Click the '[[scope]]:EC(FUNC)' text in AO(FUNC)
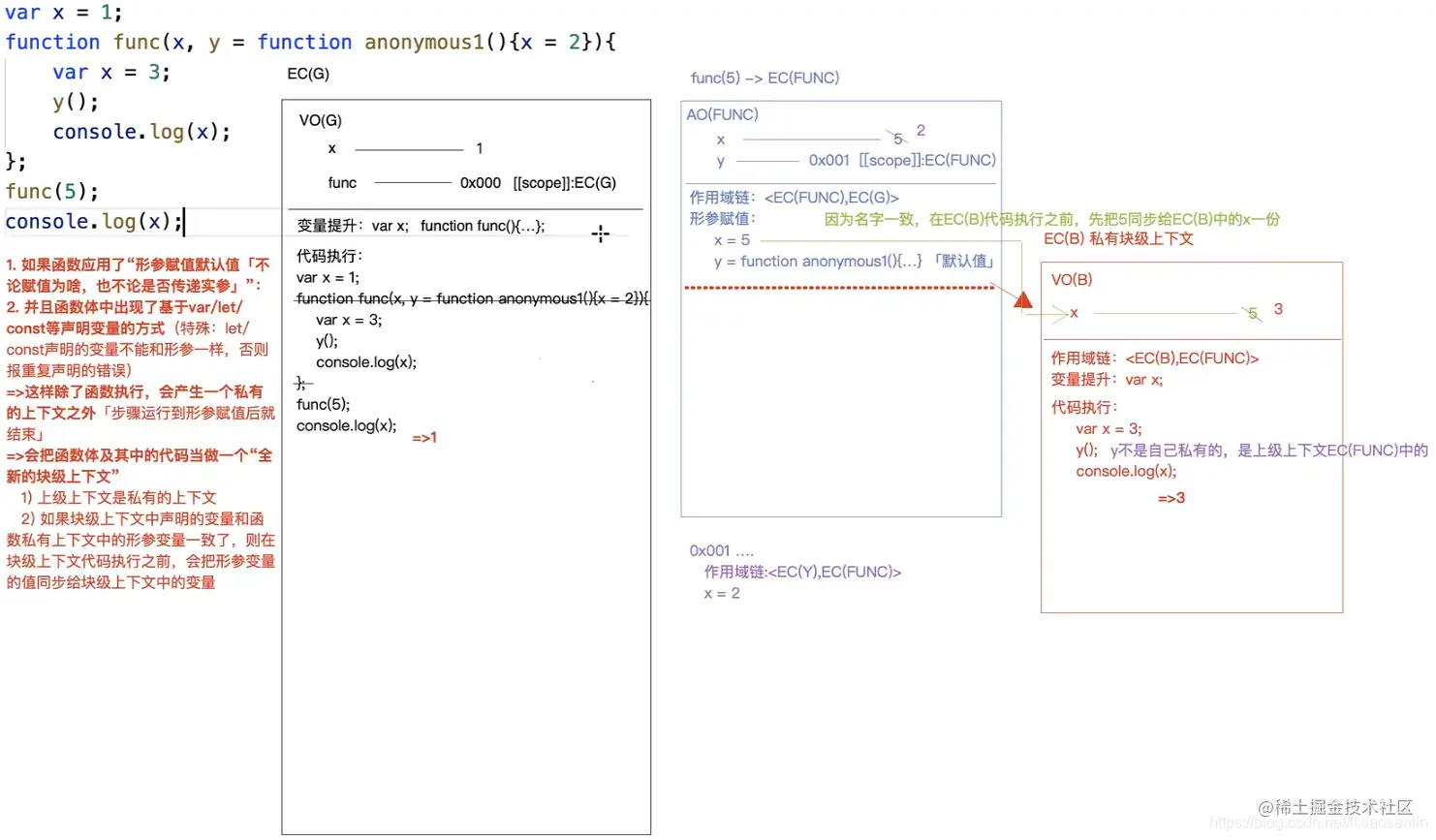Image resolution: width=1436 pixels, height=840 pixels. tap(927, 160)
